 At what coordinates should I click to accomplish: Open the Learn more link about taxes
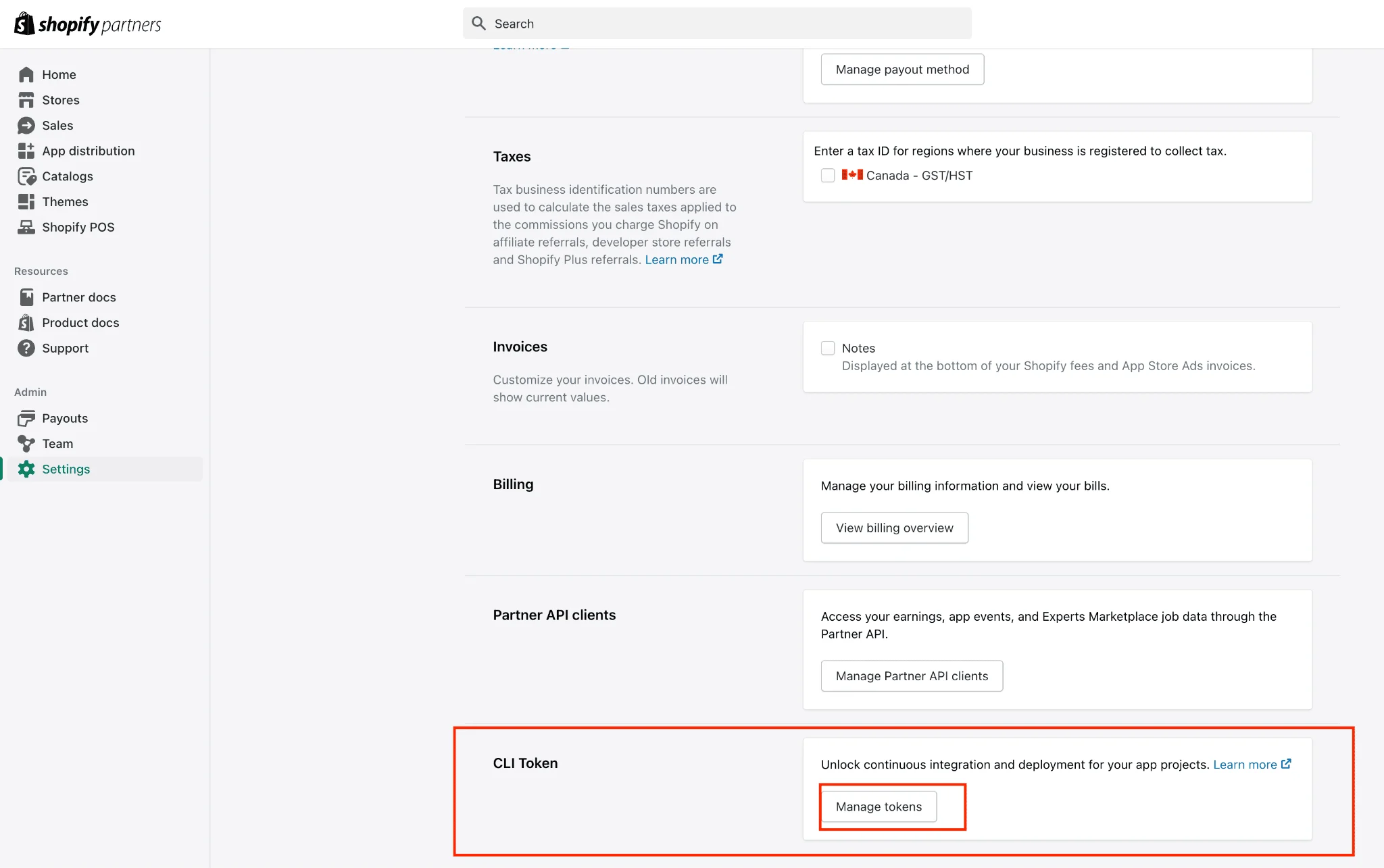click(678, 259)
